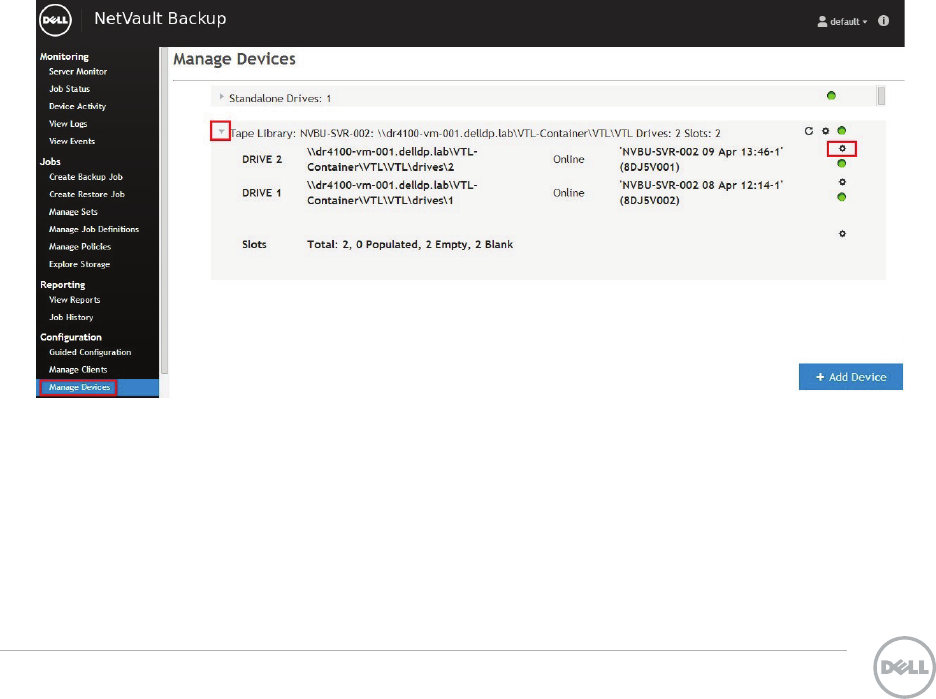Open Manage Job Definitions
This screenshot has height=699, width=936.
coord(94,229)
